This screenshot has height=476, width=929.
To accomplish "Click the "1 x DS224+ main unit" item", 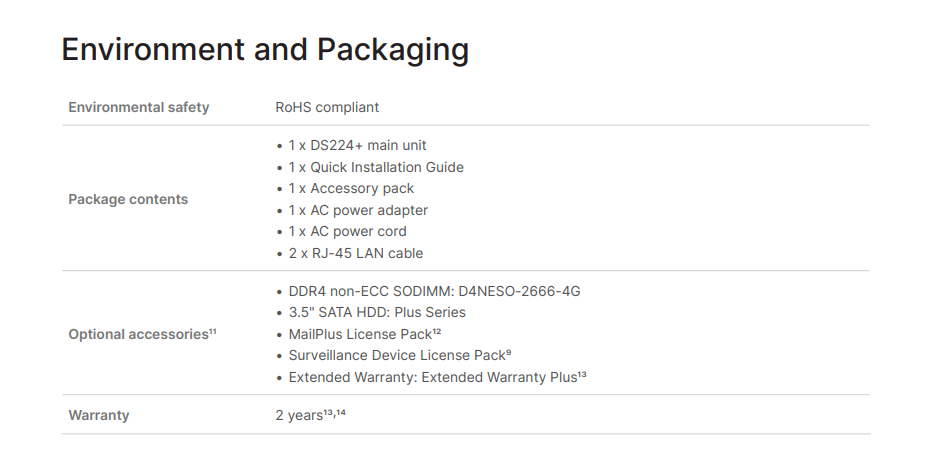I will (357, 146).
